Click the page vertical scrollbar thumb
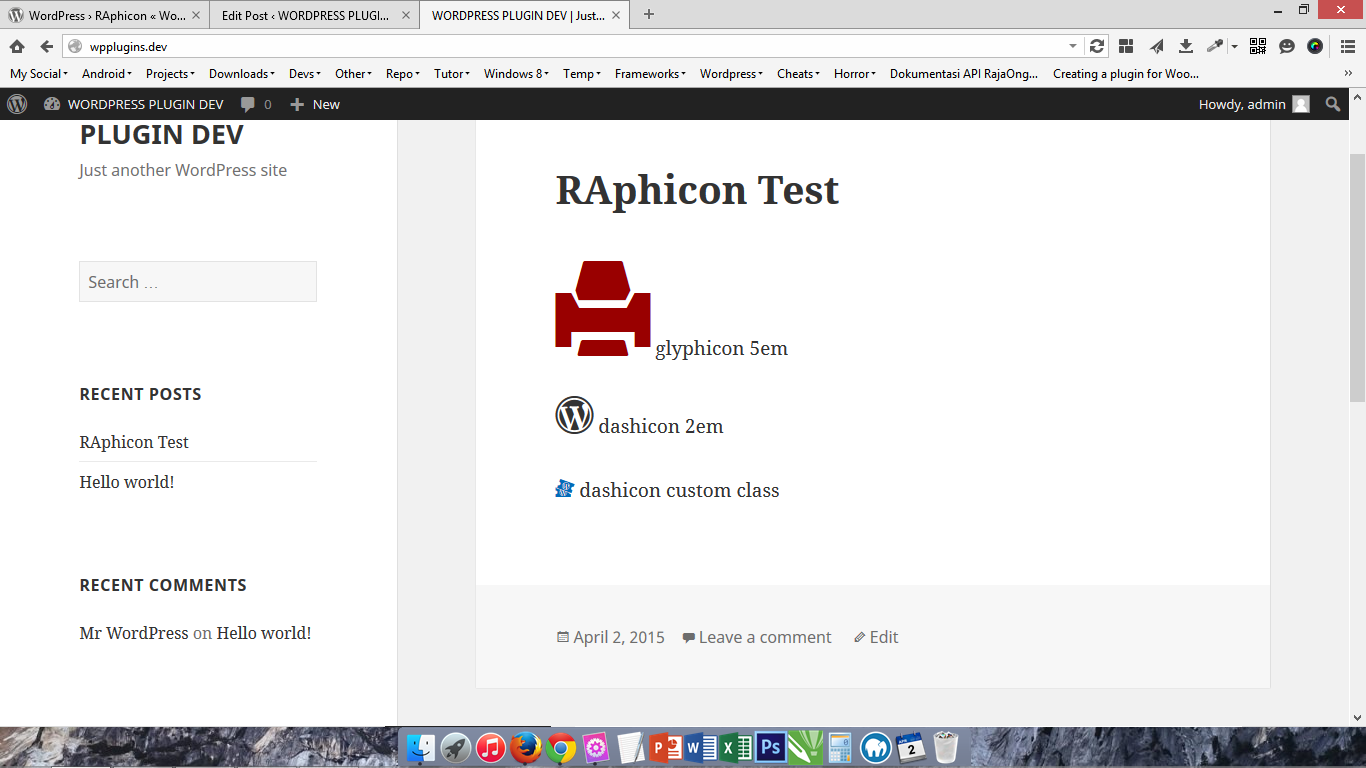The image size is (1366, 768). pos(1357,277)
